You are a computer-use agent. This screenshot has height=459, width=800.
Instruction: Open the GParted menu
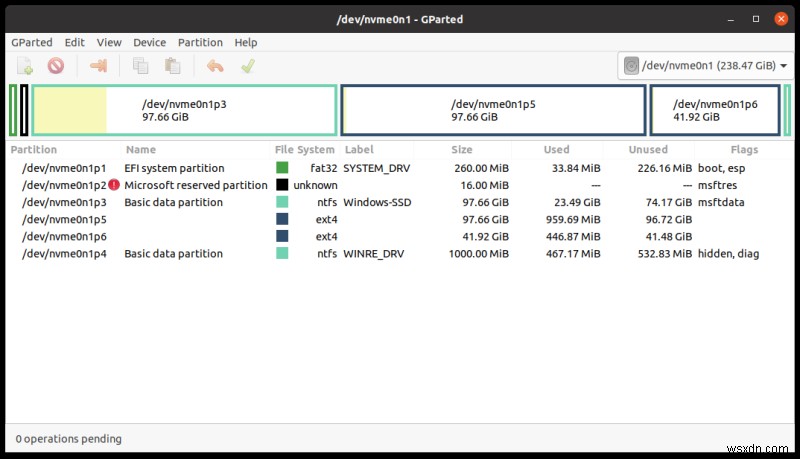[x=32, y=43]
